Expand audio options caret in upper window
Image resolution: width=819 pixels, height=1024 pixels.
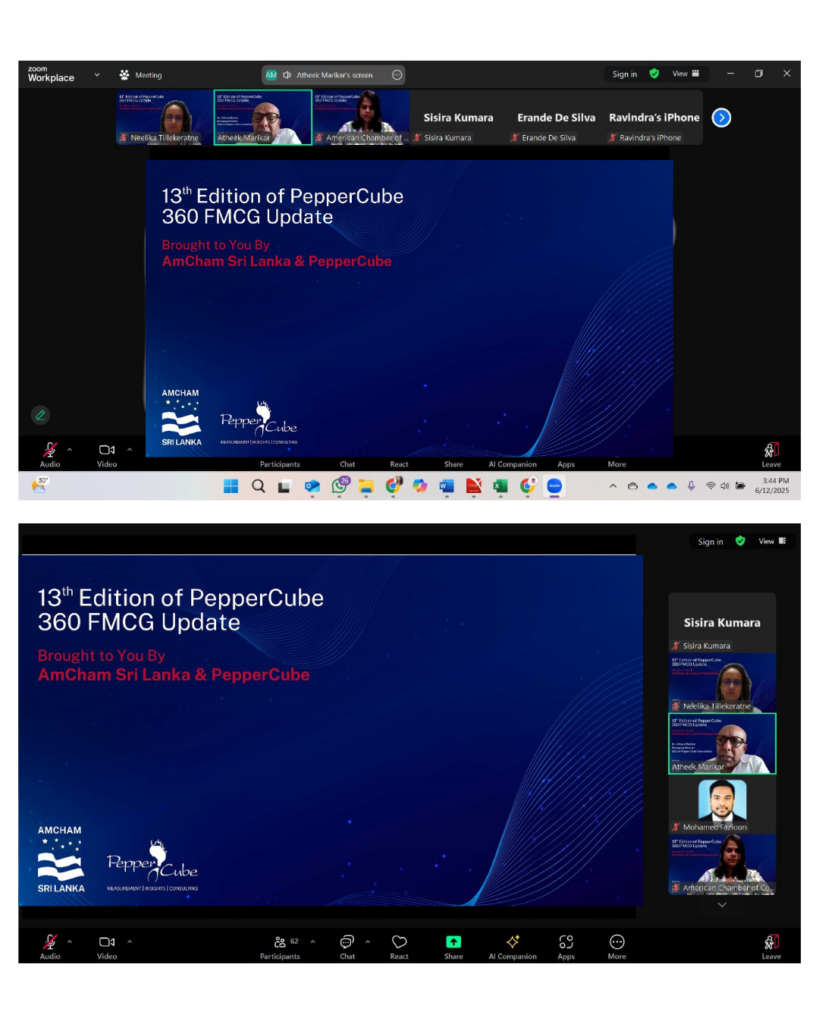70,449
